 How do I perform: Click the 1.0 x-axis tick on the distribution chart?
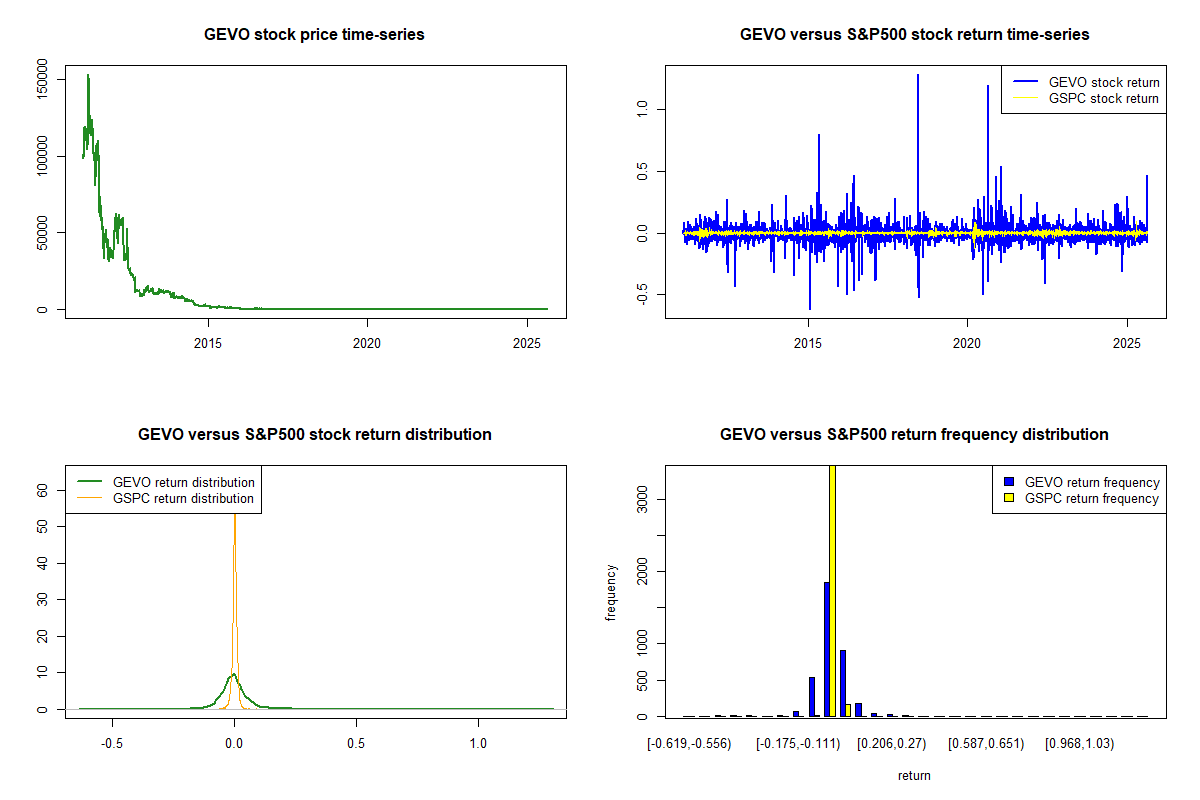pyautogui.click(x=478, y=743)
